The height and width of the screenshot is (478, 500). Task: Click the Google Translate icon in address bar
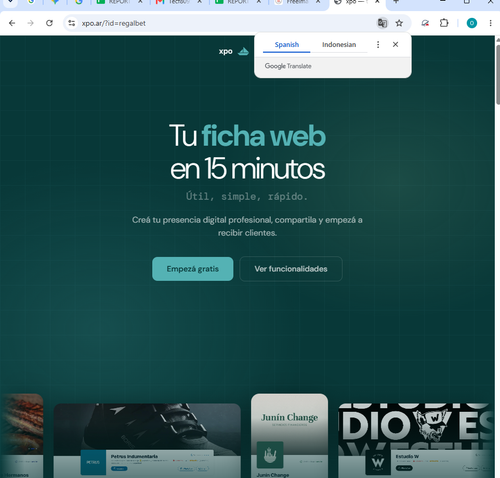click(x=382, y=23)
